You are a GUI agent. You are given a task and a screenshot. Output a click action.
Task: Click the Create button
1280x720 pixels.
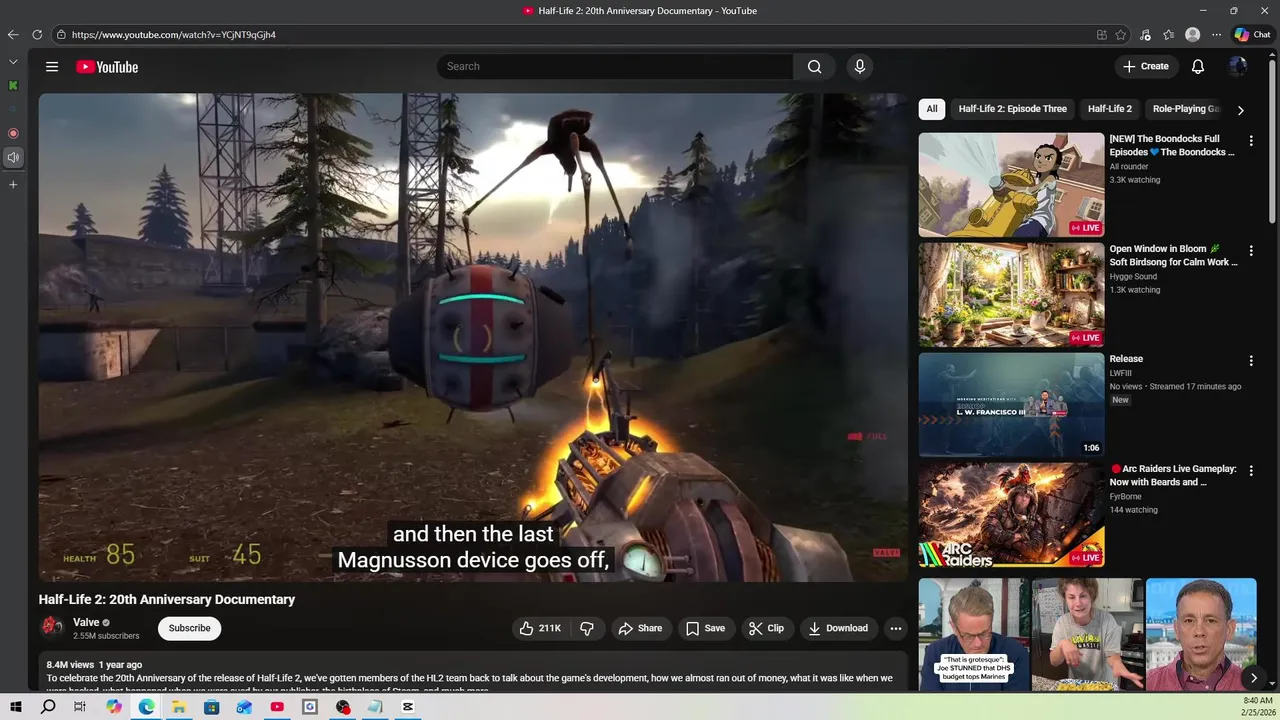point(1146,67)
